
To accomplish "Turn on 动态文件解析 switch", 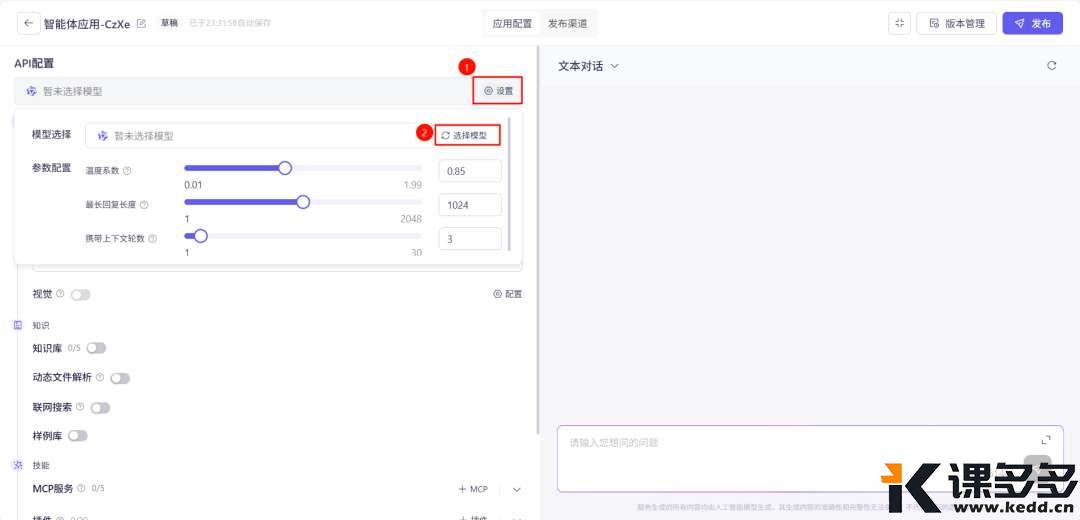I will coord(120,378).
